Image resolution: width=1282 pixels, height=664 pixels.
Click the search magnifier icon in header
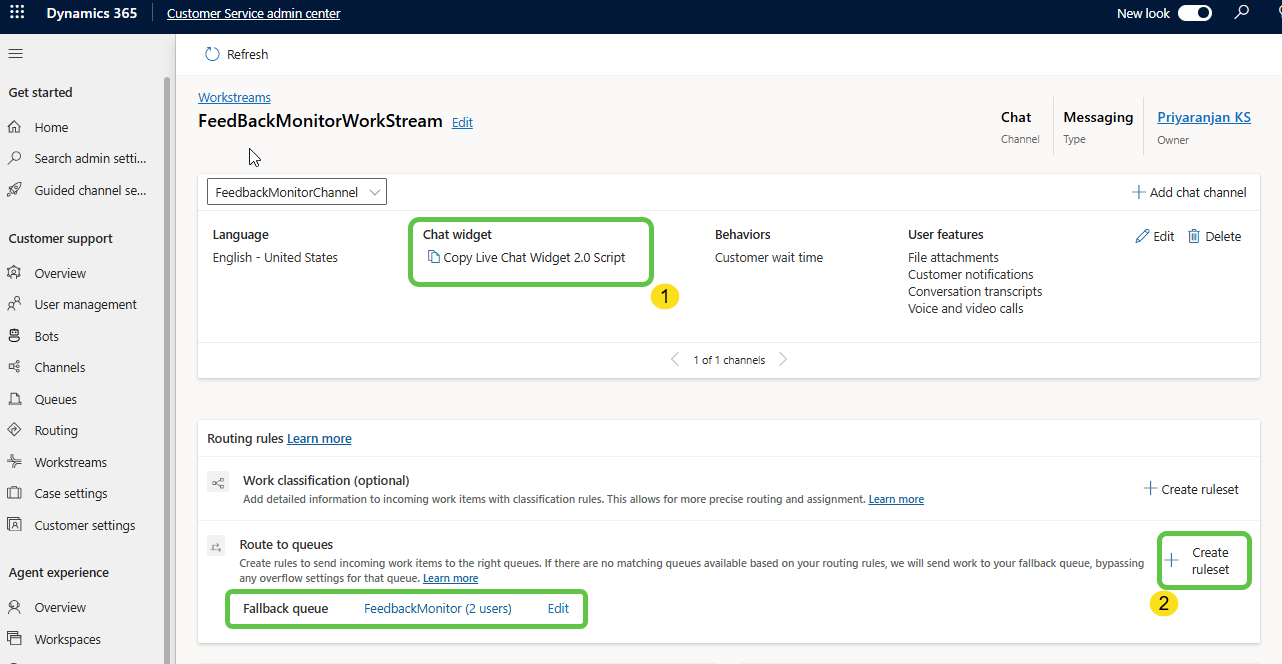(x=1242, y=13)
